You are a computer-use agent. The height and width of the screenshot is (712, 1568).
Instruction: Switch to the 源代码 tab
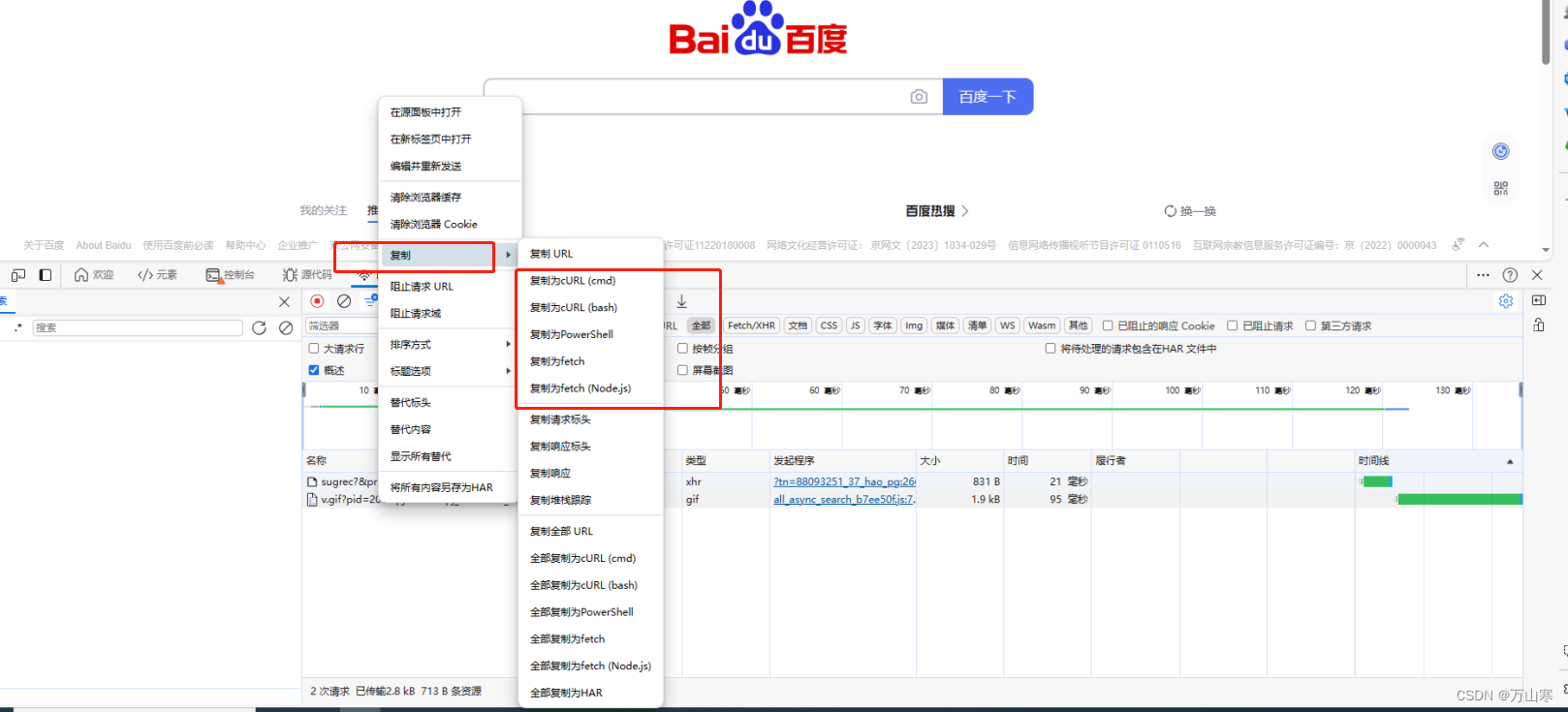click(306, 275)
